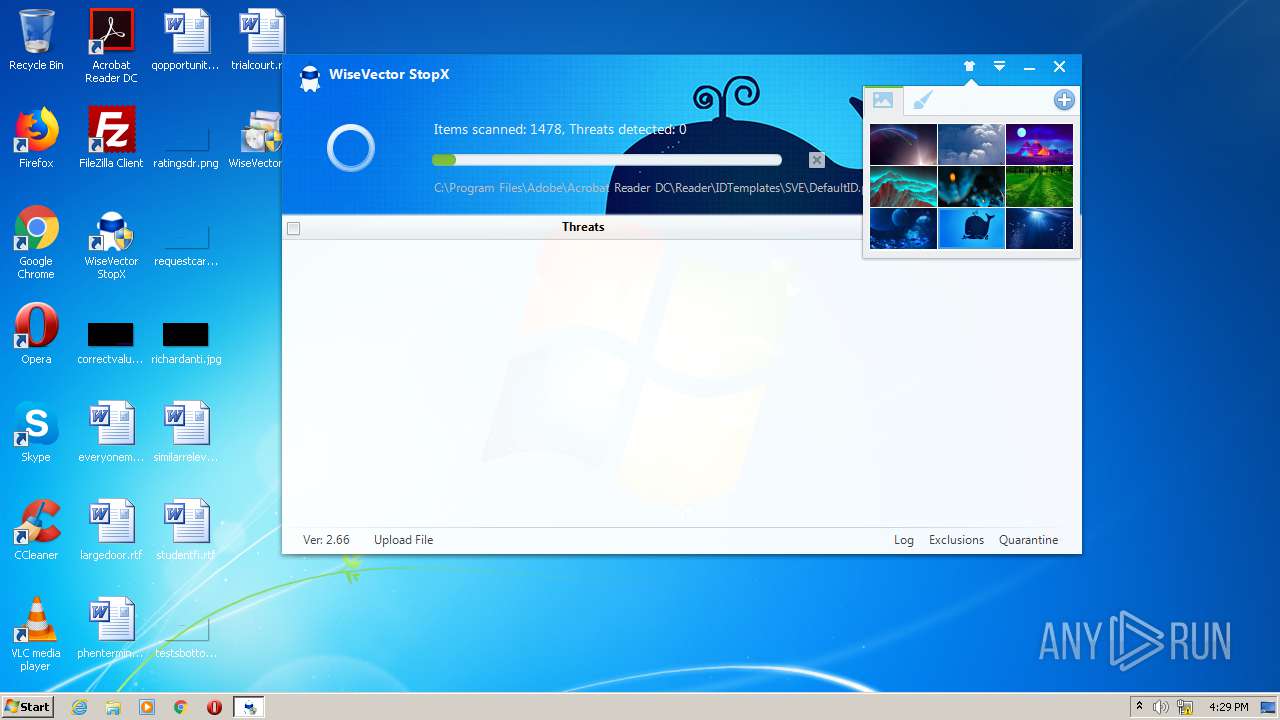Select the everyonem... Word document
This screenshot has width=1280, height=720.
[x=111, y=432]
